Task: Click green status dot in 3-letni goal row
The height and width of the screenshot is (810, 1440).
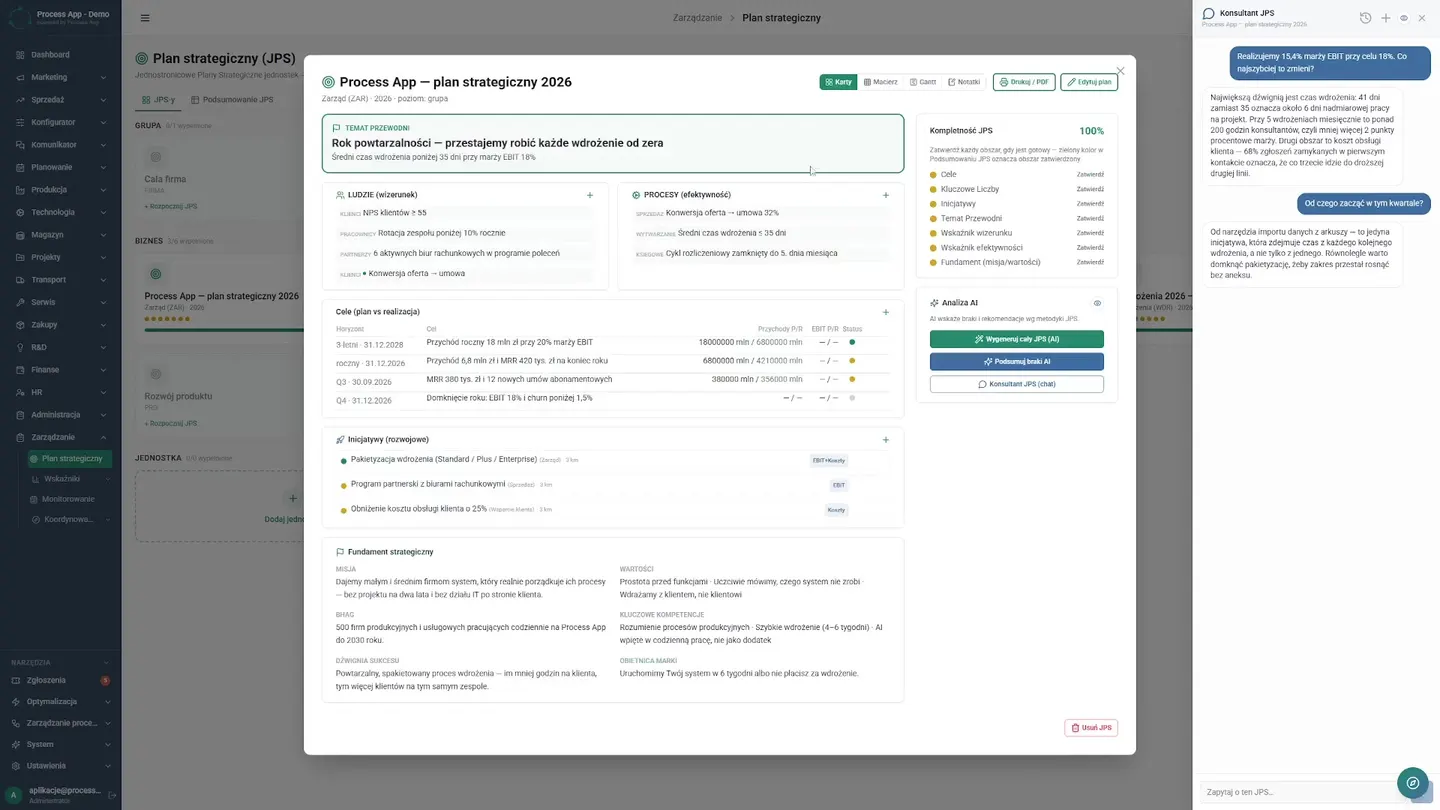Action: pos(852,342)
